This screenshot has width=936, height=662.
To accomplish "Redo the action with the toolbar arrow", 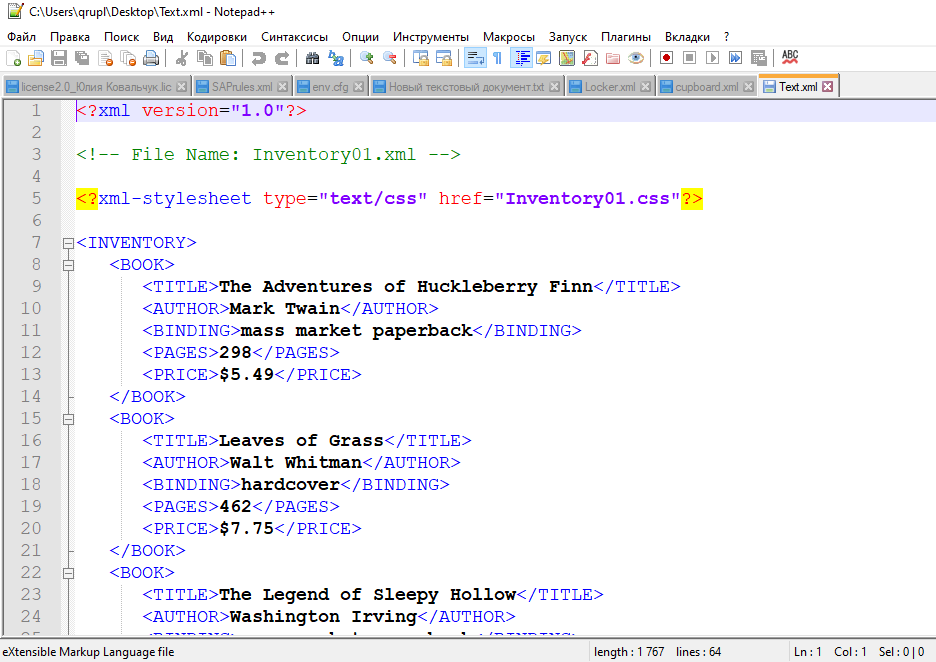I will tap(282, 58).
